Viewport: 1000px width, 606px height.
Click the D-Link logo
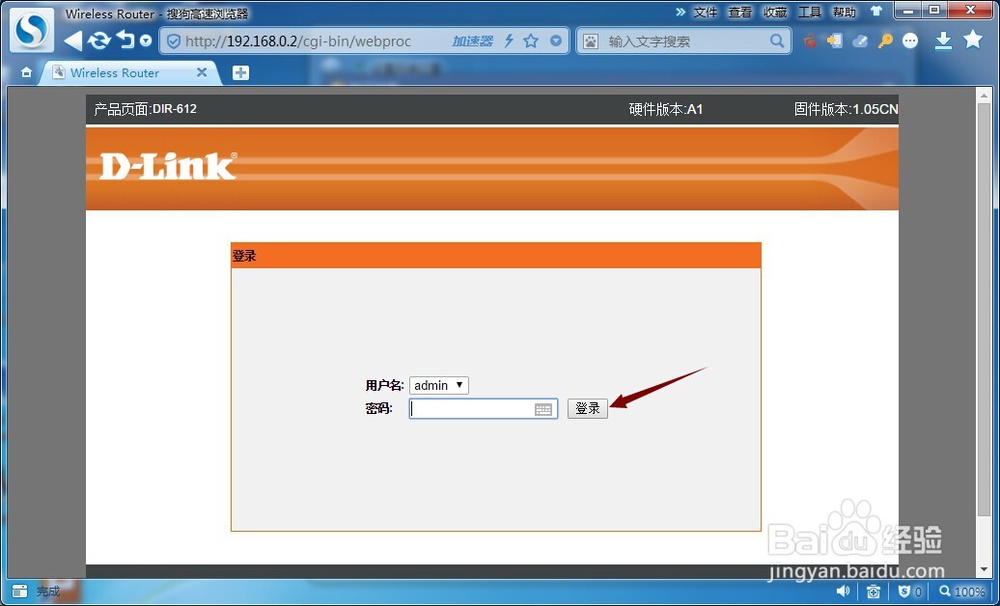tap(168, 166)
